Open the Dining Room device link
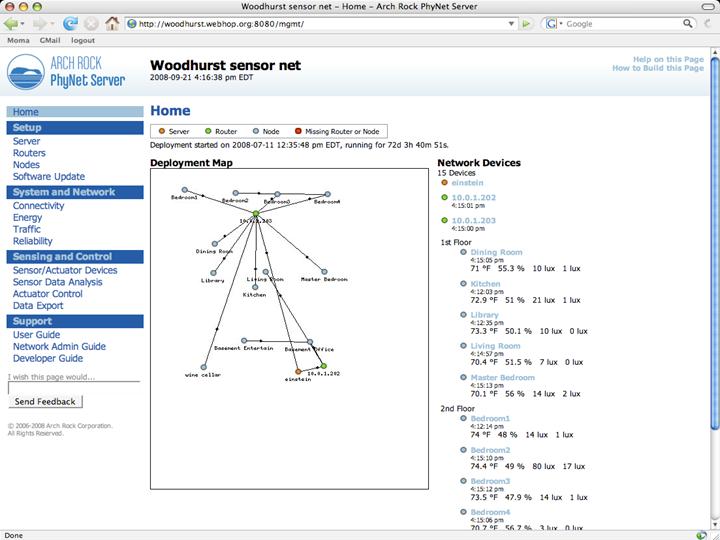 tap(496, 252)
